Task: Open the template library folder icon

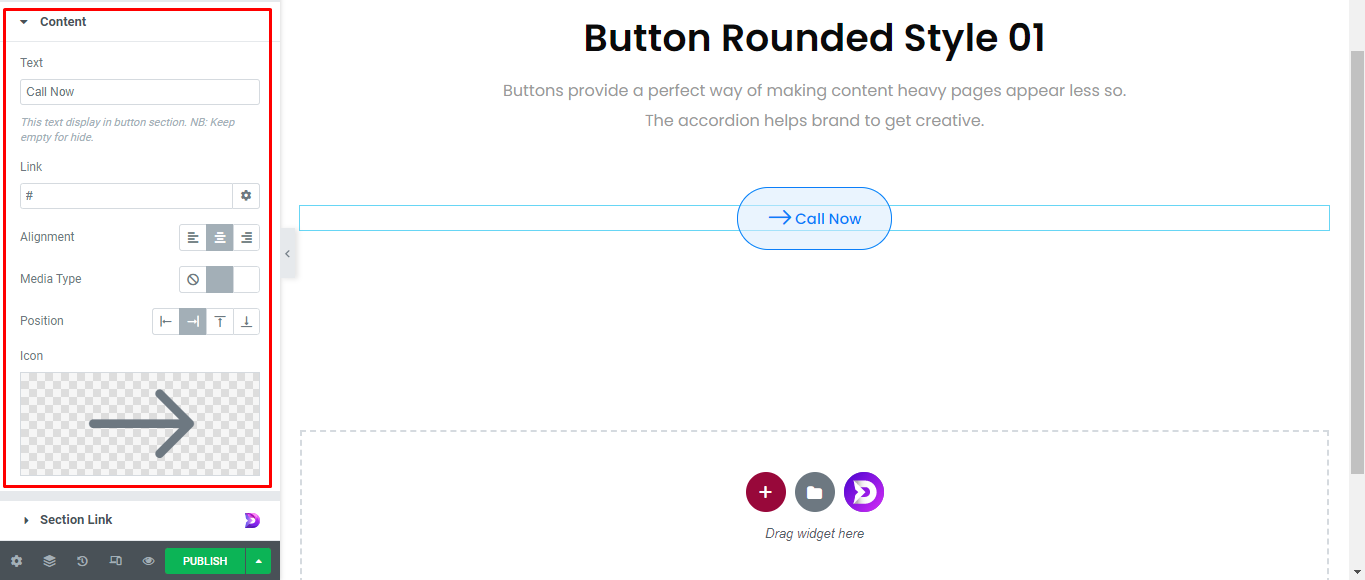Action: click(x=814, y=492)
